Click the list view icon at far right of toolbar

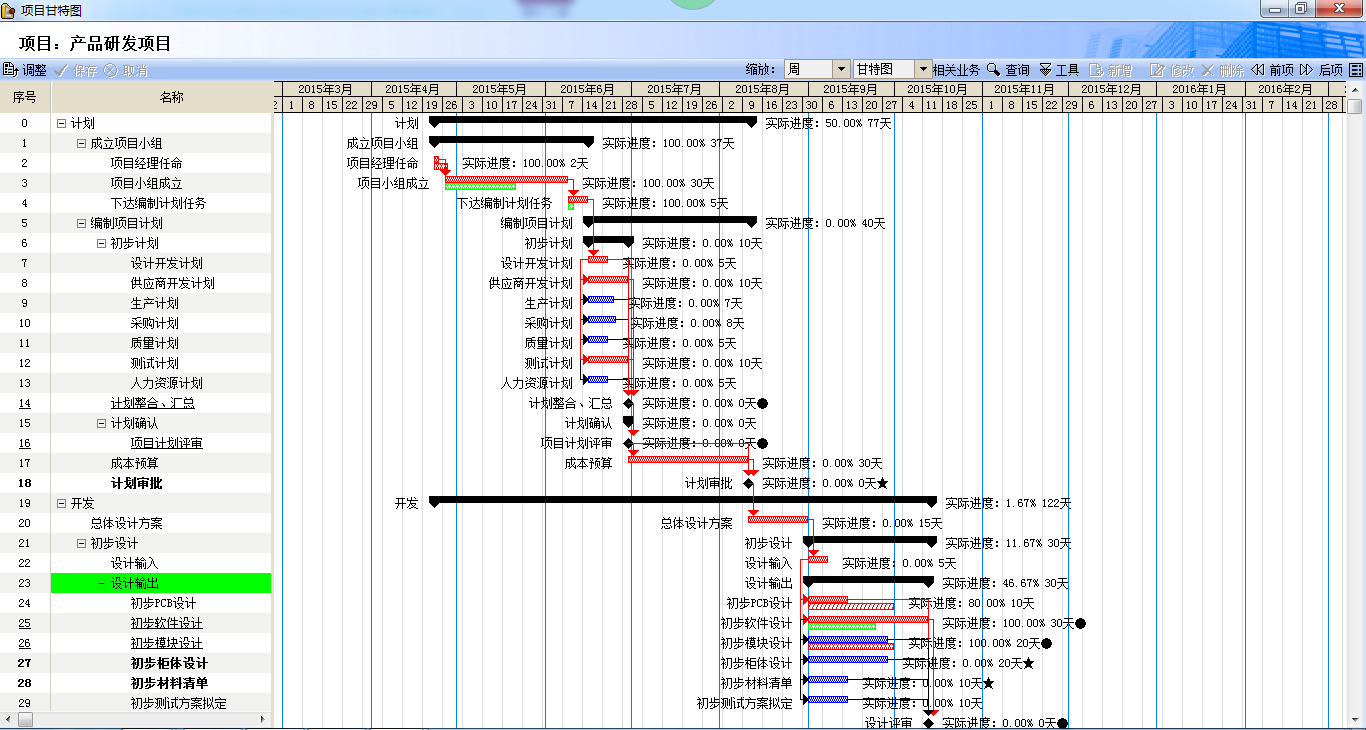pyautogui.click(x=1356, y=70)
